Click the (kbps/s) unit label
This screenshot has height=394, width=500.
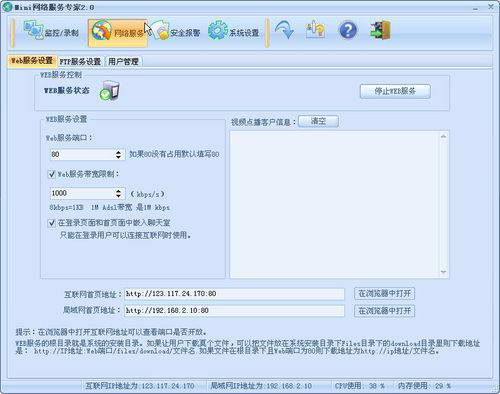point(147,194)
